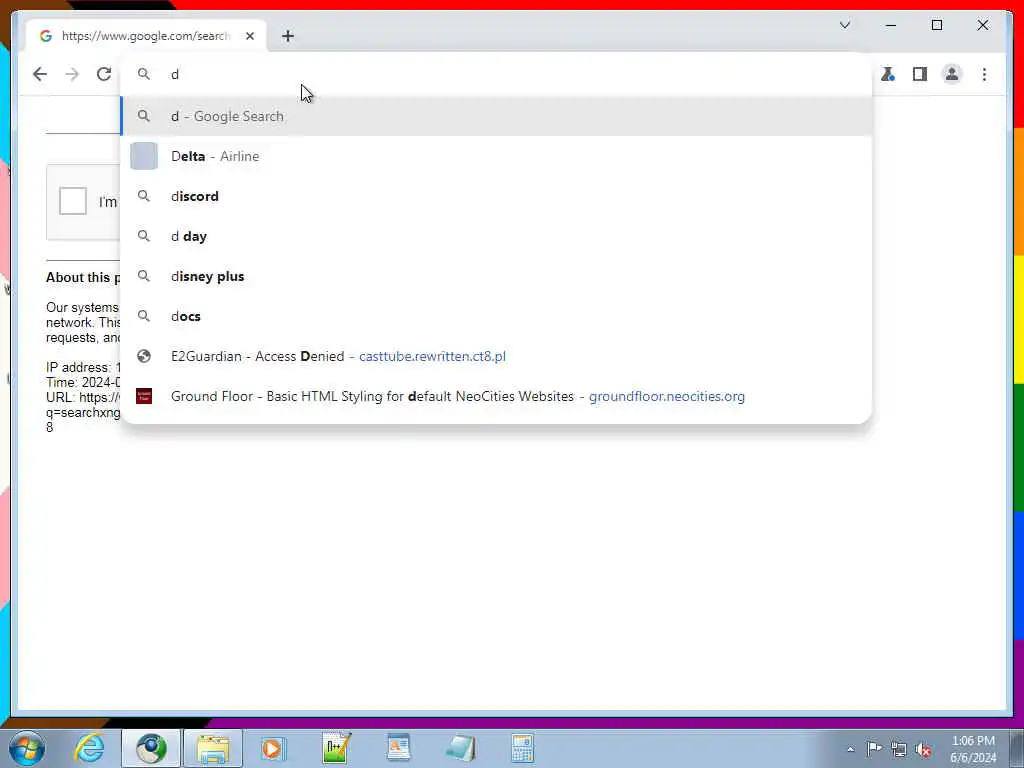Launch Internet Explorer from taskbar

[89, 748]
